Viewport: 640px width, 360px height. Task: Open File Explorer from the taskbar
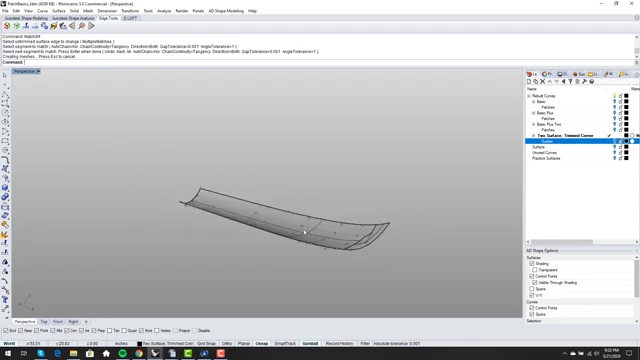coord(73,353)
